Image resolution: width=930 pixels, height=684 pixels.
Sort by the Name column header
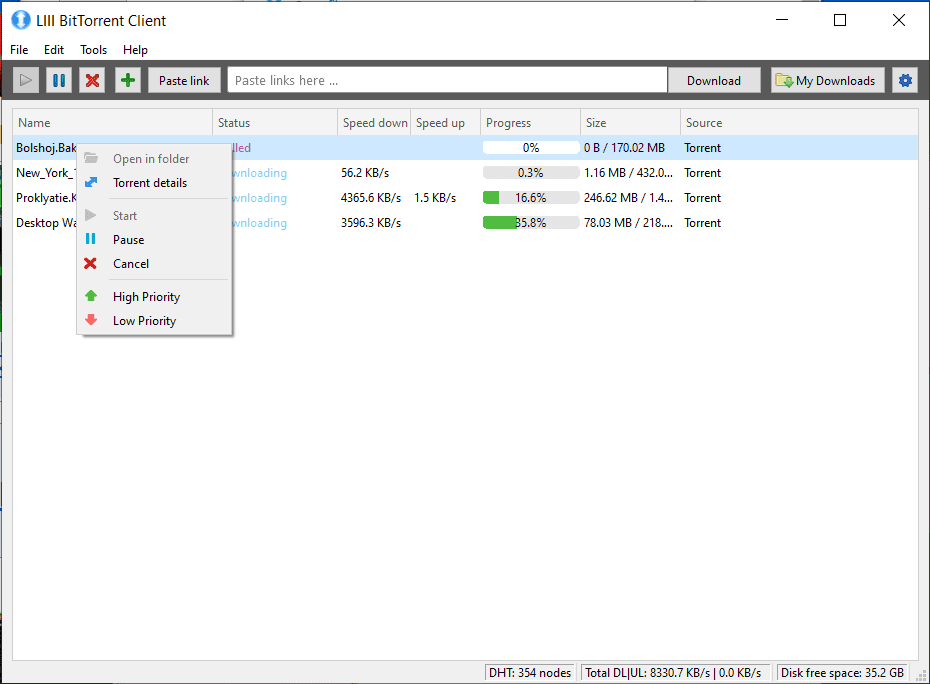113,123
